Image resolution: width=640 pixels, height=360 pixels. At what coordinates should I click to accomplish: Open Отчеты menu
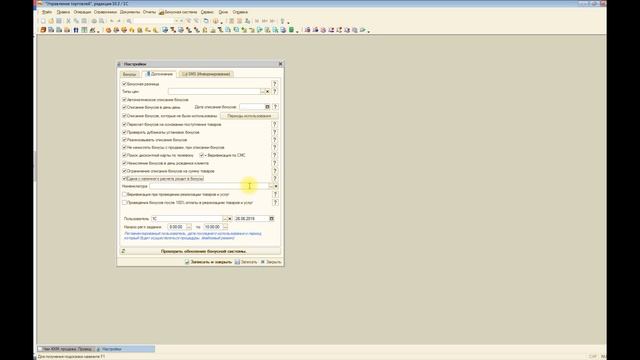[149, 12]
